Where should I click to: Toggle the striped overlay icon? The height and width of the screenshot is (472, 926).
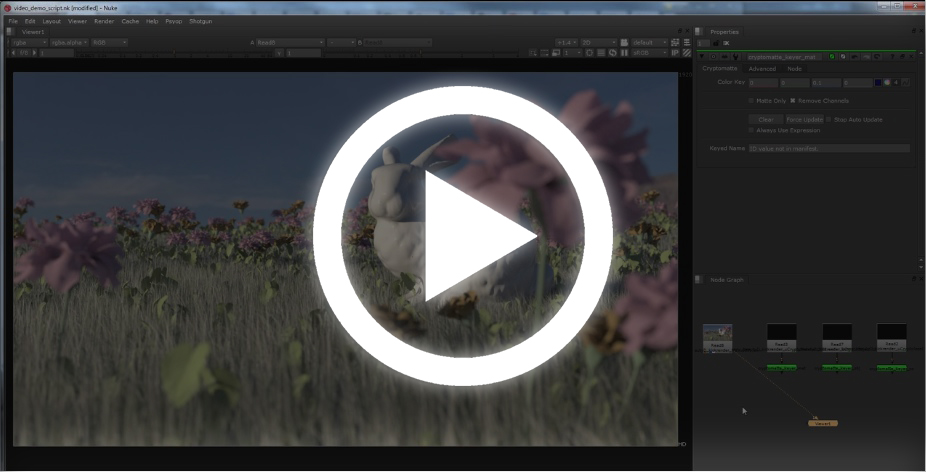pyautogui.click(x=687, y=53)
